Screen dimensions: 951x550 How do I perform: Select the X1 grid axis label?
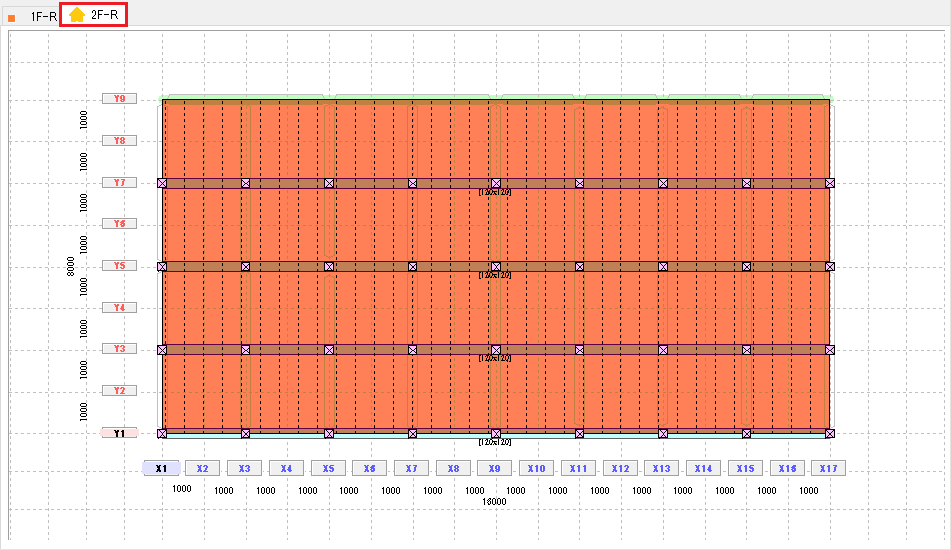pos(161,468)
